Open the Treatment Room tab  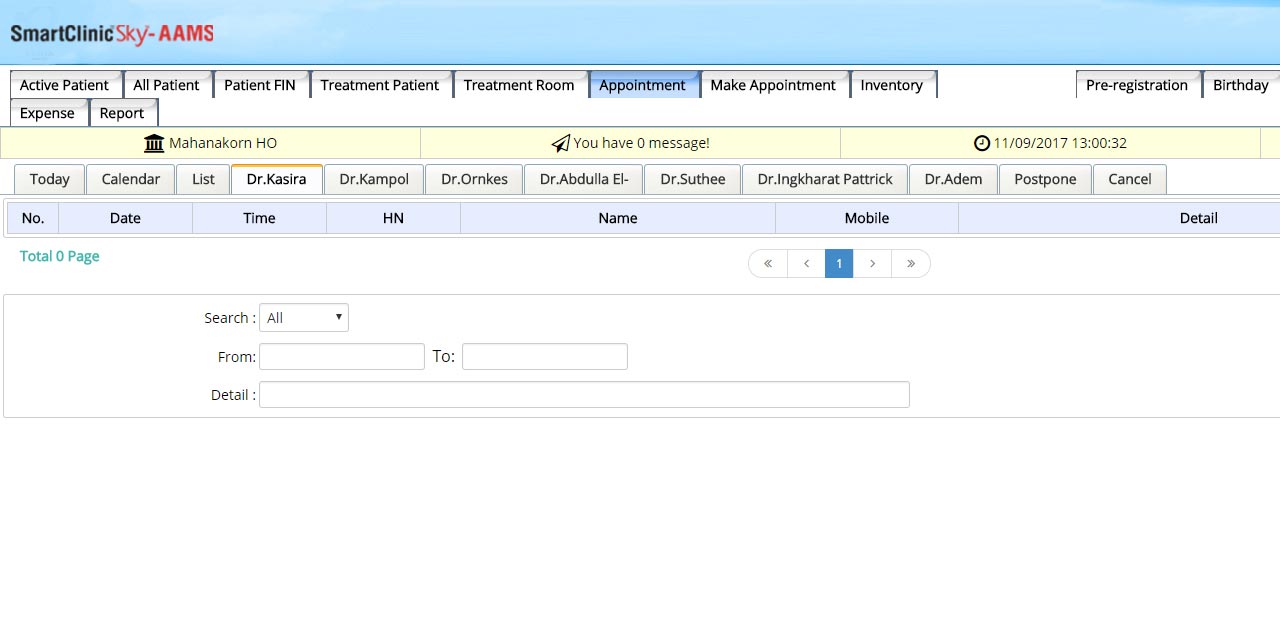pos(519,85)
